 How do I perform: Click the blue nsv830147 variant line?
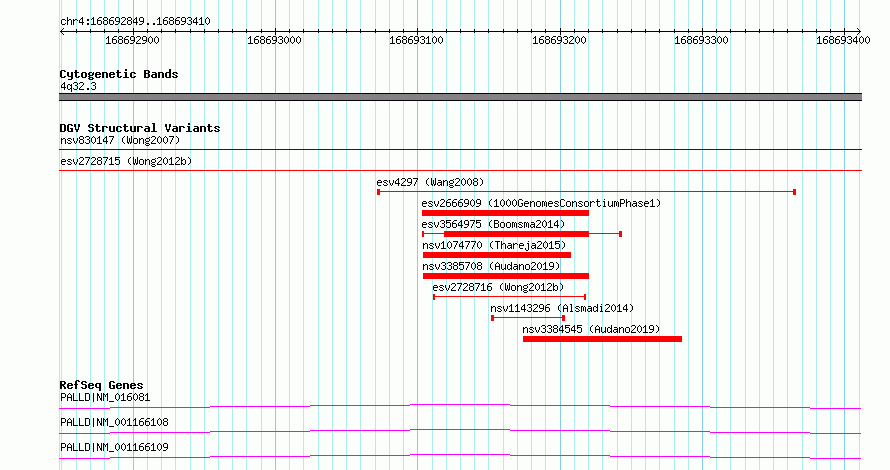tap(460, 150)
